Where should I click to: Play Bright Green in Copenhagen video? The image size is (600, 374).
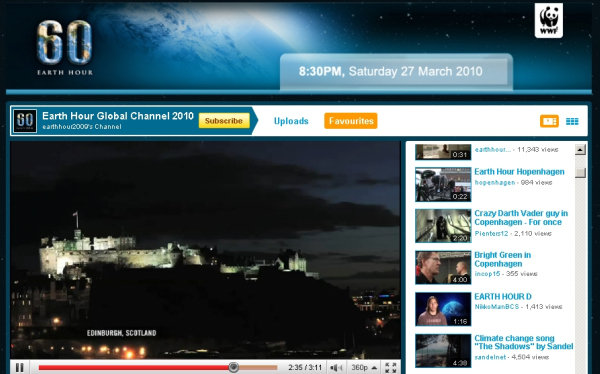point(502,259)
